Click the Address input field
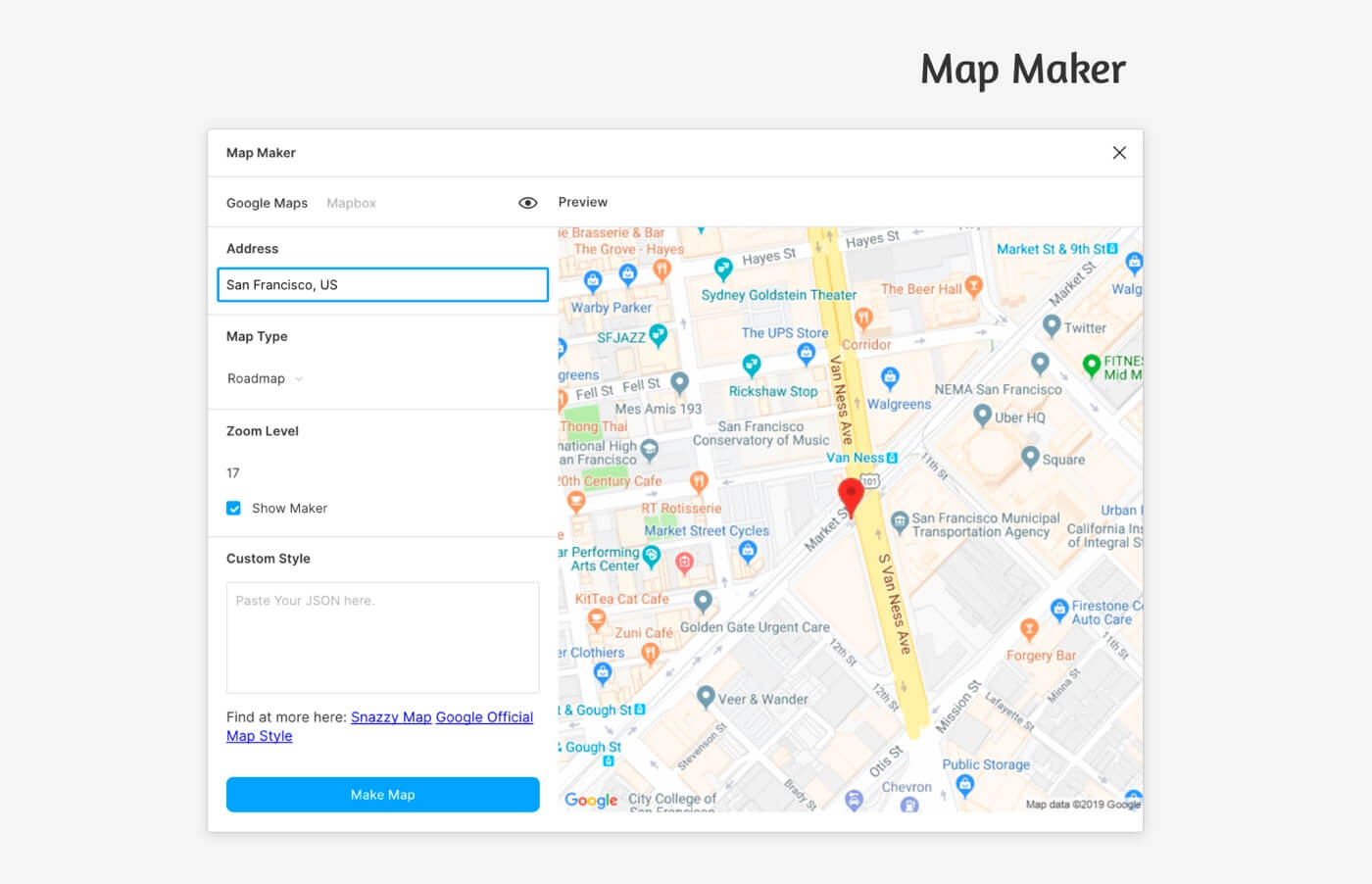The width and height of the screenshot is (1372, 884). [382, 284]
